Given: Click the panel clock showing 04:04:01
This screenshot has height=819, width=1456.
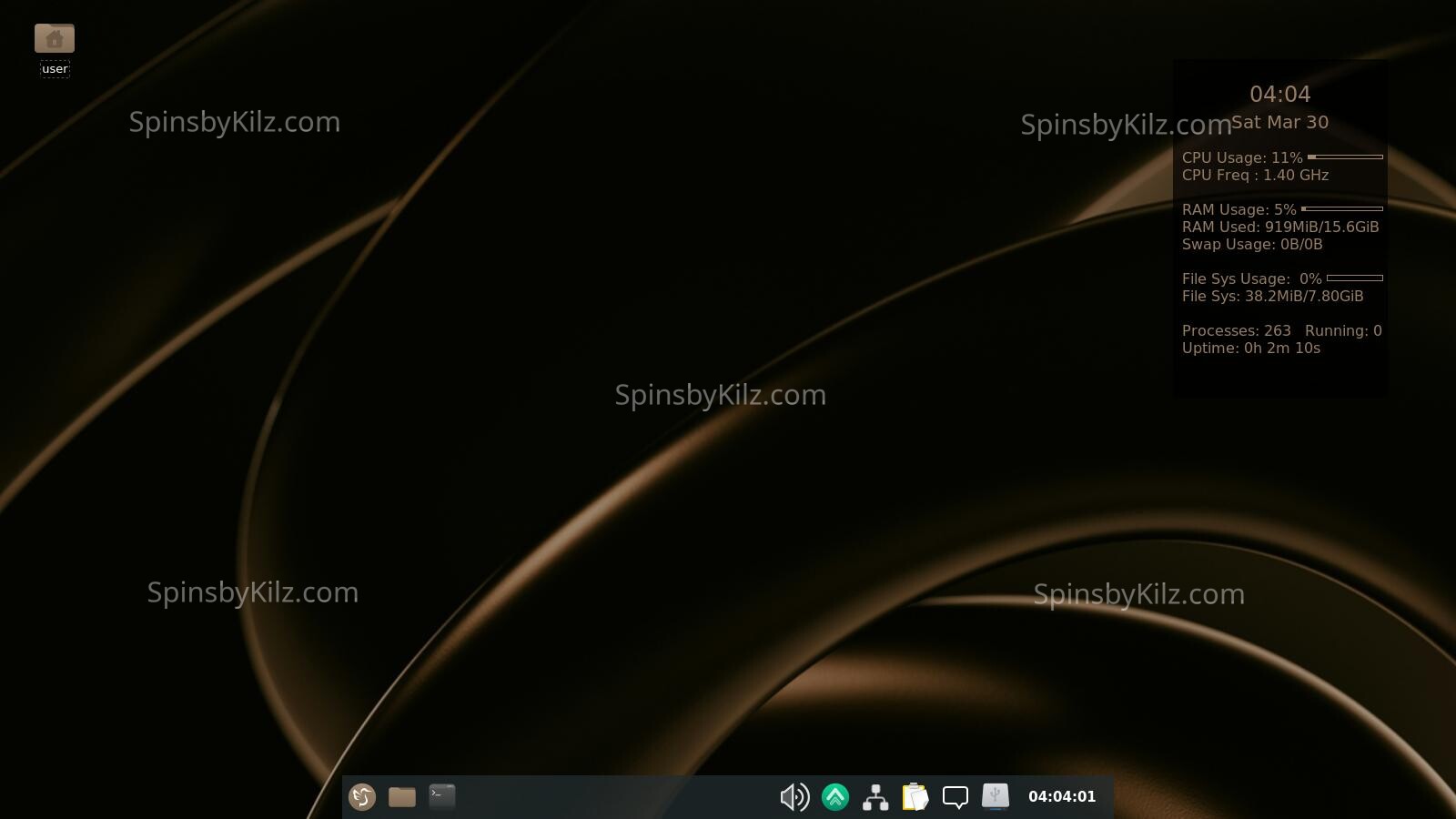Looking at the screenshot, I should [x=1062, y=797].
